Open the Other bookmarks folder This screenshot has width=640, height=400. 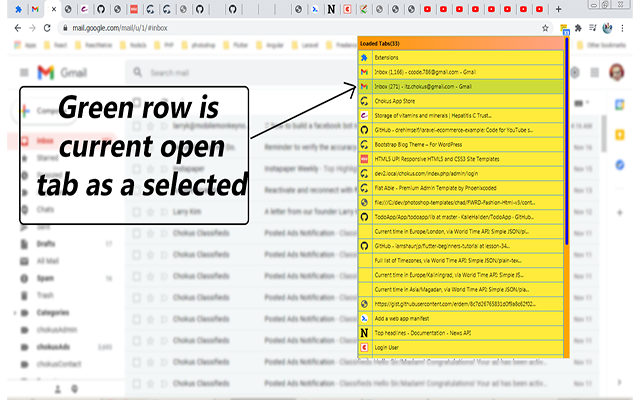coord(601,45)
